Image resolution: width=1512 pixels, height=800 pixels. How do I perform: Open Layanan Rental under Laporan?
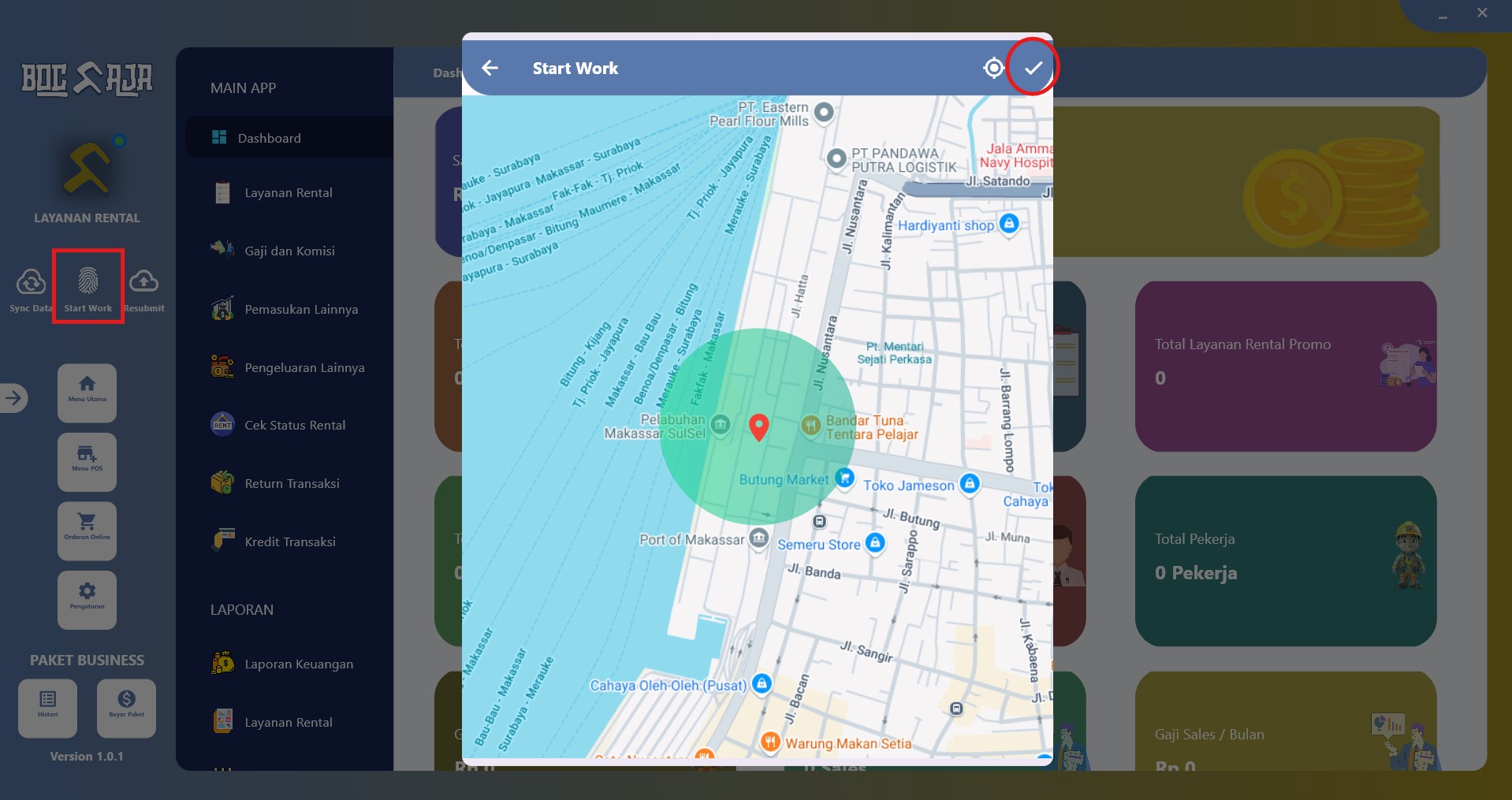tap(289, 722)
